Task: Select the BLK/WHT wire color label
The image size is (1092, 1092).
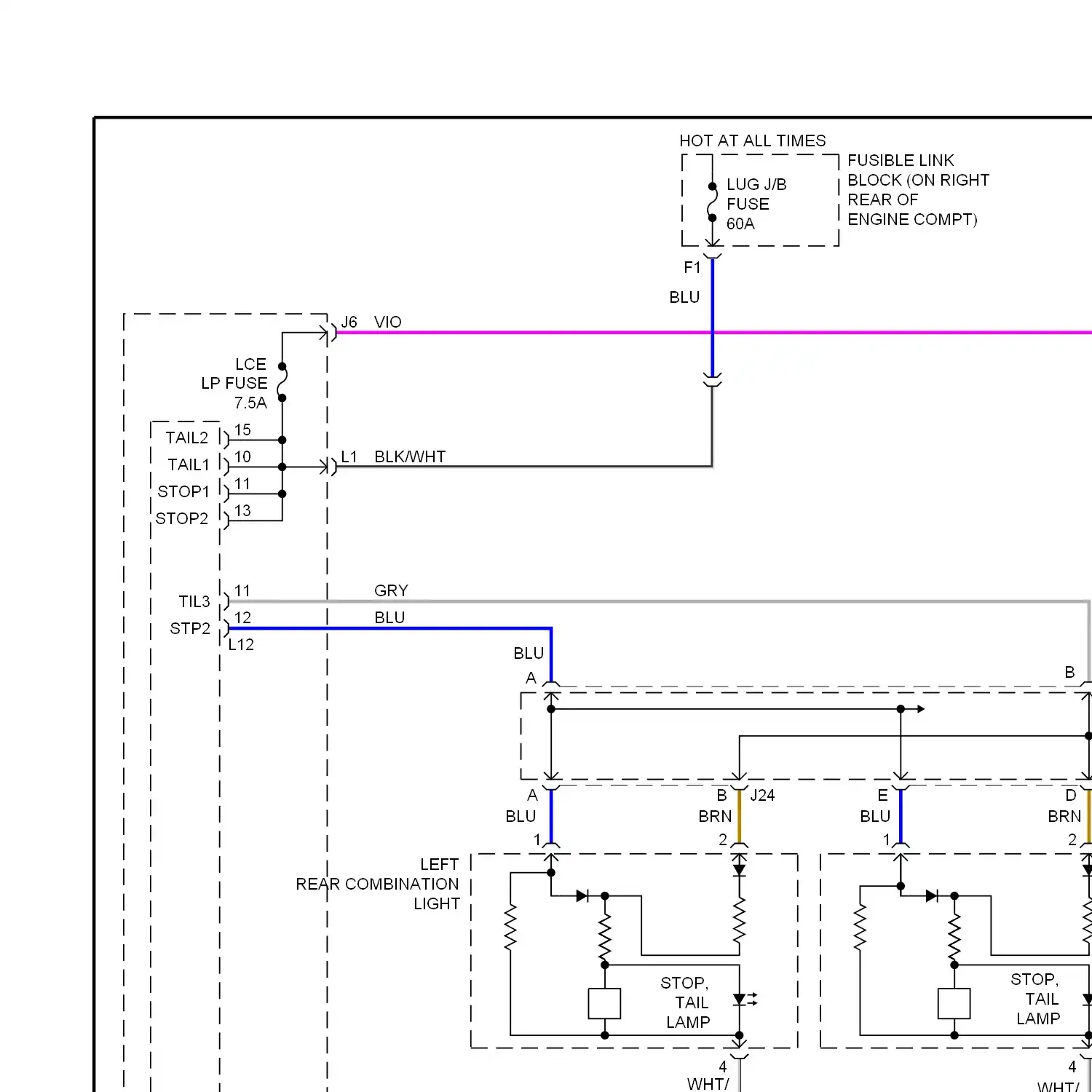Action: click(410, 456)
